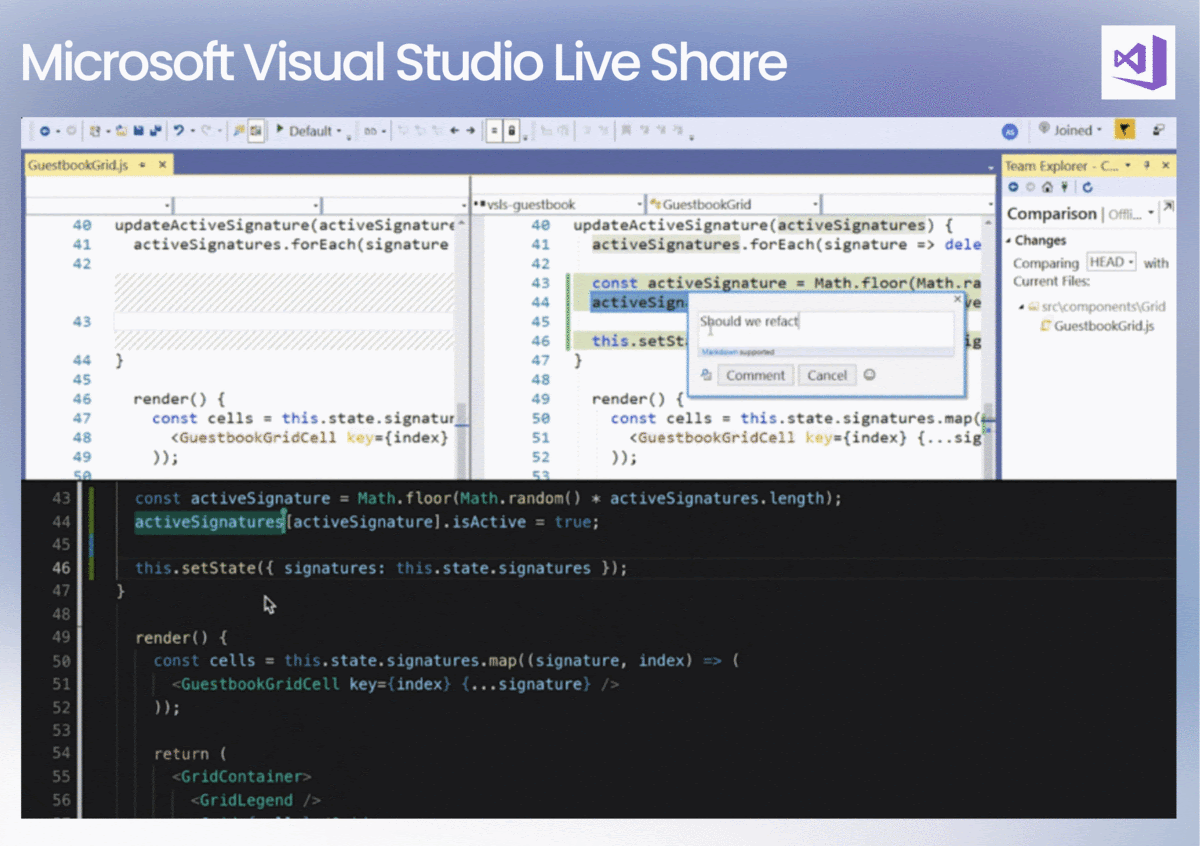Click the Cancel button in comment popup
1200x846 pixels.
(827, 376)
